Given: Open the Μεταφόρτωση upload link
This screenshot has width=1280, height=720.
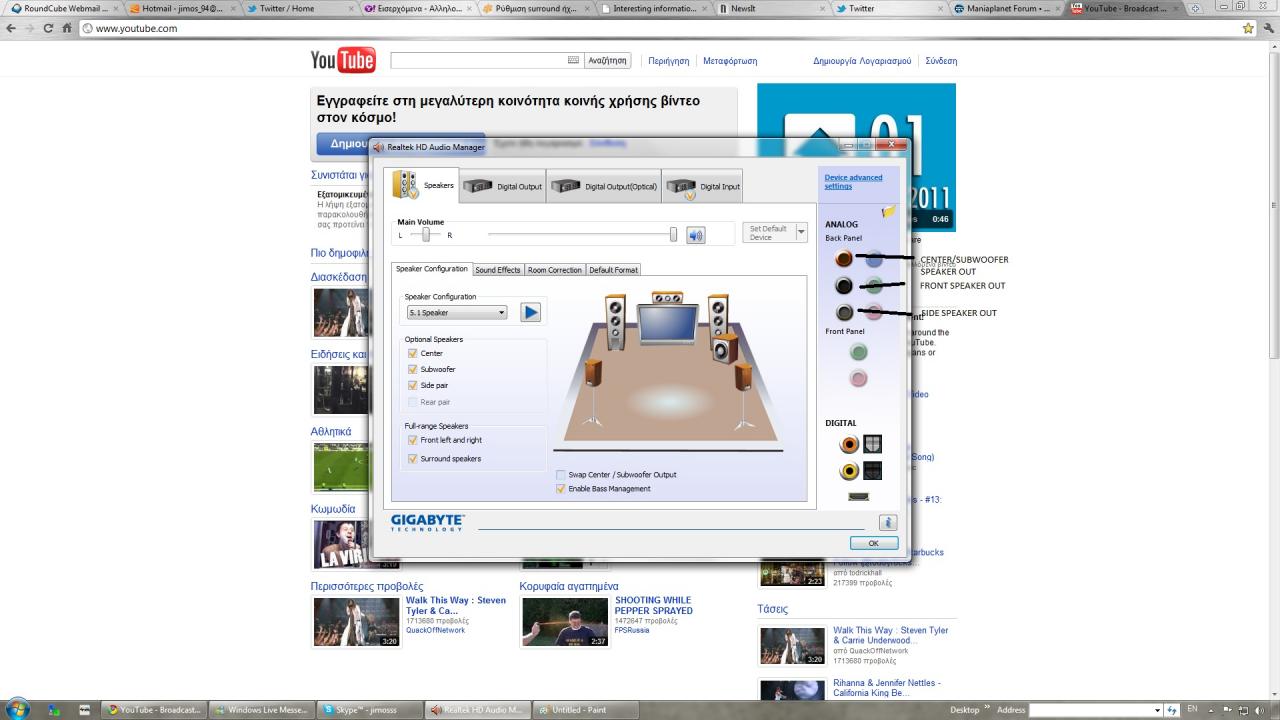Looking at the screenshot, I should tap(730, 61).
